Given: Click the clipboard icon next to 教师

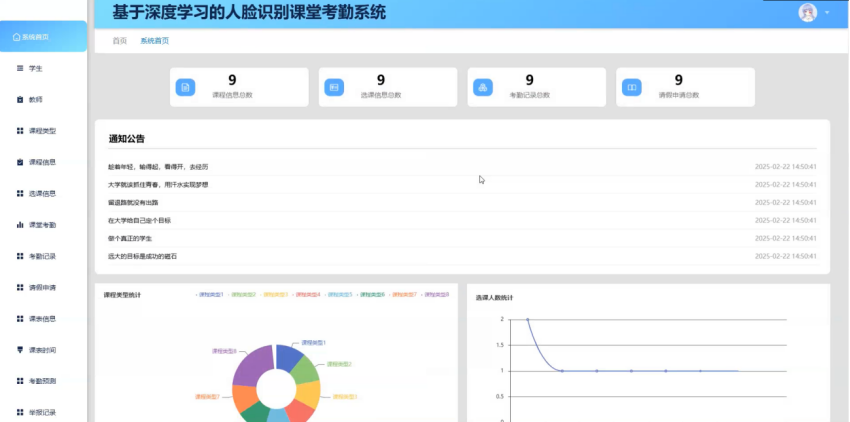Looking at the screenshot, I should click(x=20, y=100).
